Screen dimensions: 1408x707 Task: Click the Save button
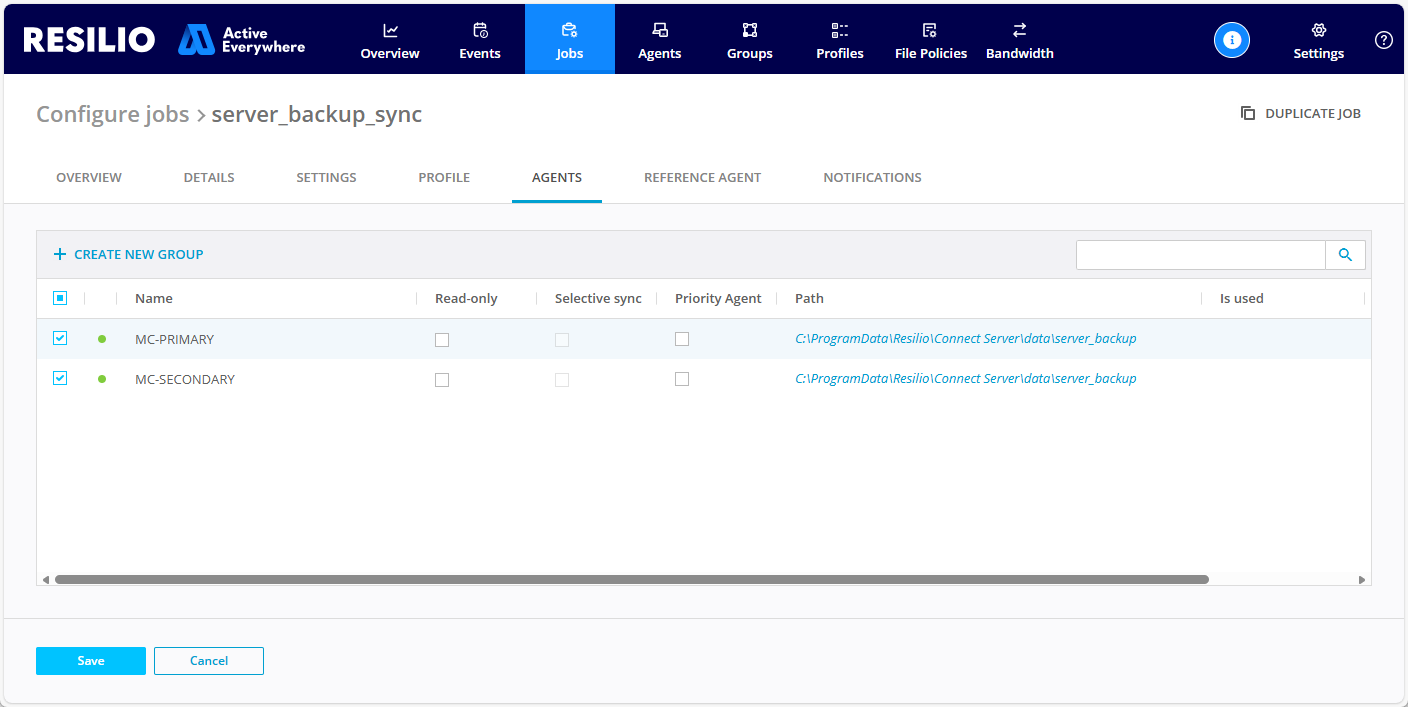[91, 661]
